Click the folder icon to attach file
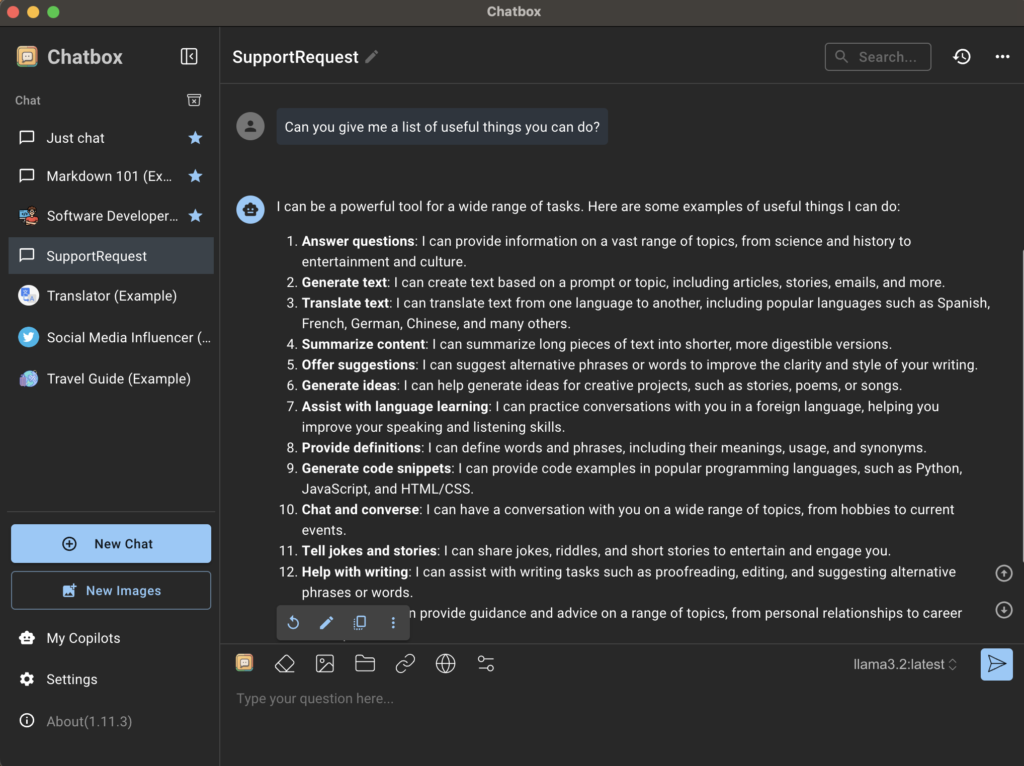This screenshot has width=1024, height=766. (x=365, y=663)
